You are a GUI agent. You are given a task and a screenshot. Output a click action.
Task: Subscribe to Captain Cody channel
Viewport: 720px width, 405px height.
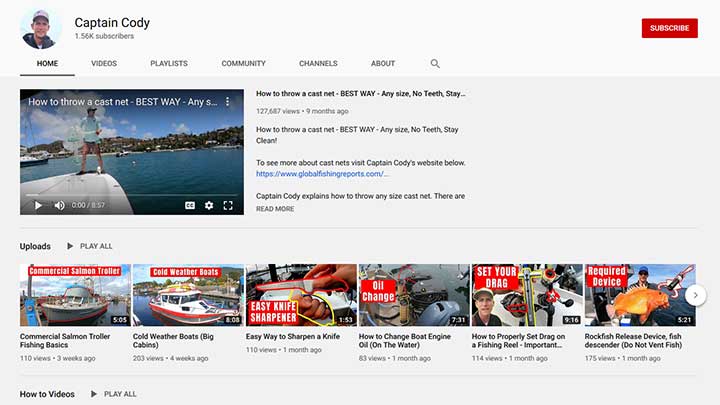[x=669, y=28]
